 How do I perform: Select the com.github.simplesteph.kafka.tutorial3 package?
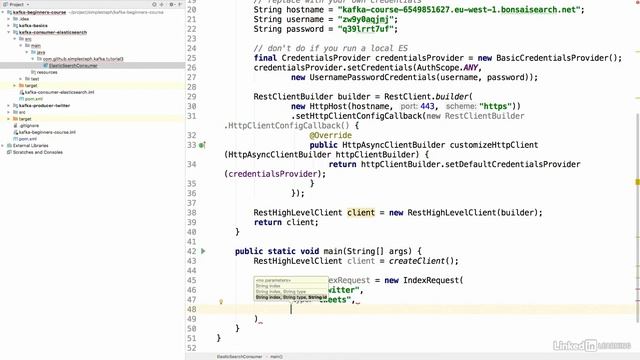click(x=82, y=59)
